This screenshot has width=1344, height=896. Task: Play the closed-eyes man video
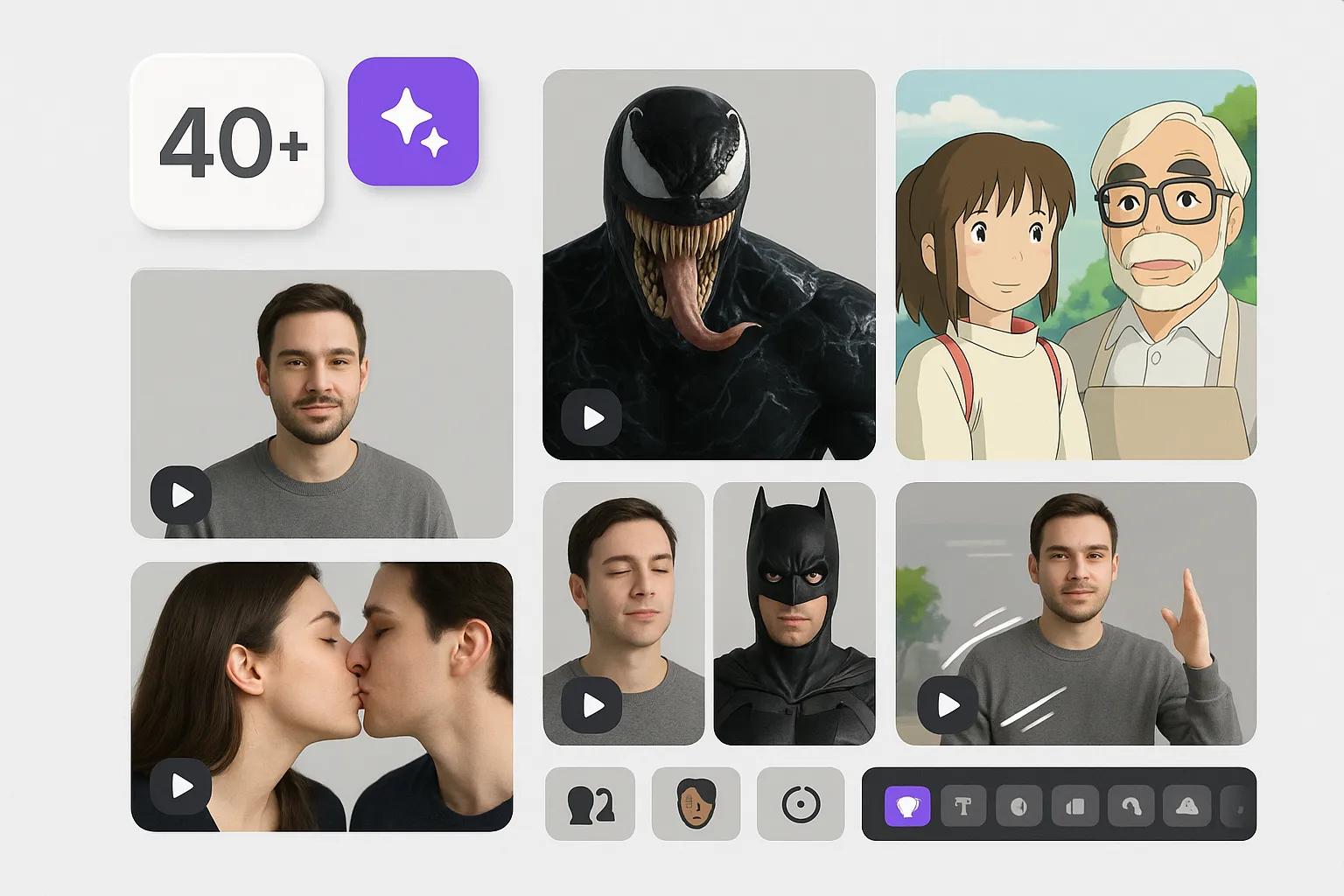pos(592,704)
